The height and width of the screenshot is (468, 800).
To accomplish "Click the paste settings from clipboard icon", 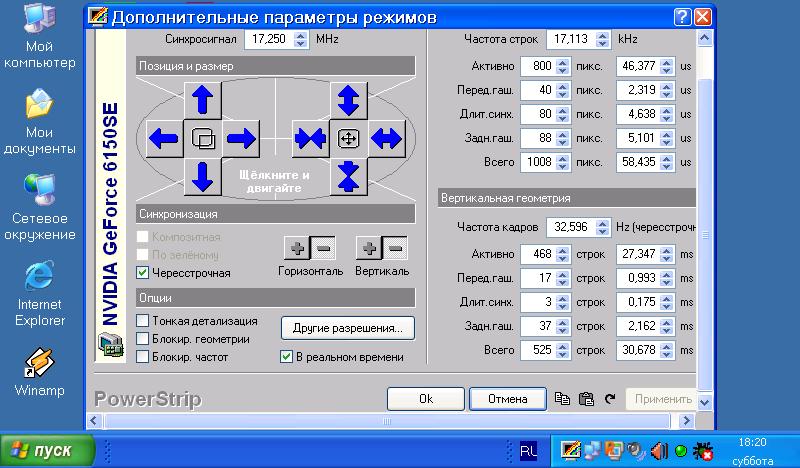I will tap(587, 399).
